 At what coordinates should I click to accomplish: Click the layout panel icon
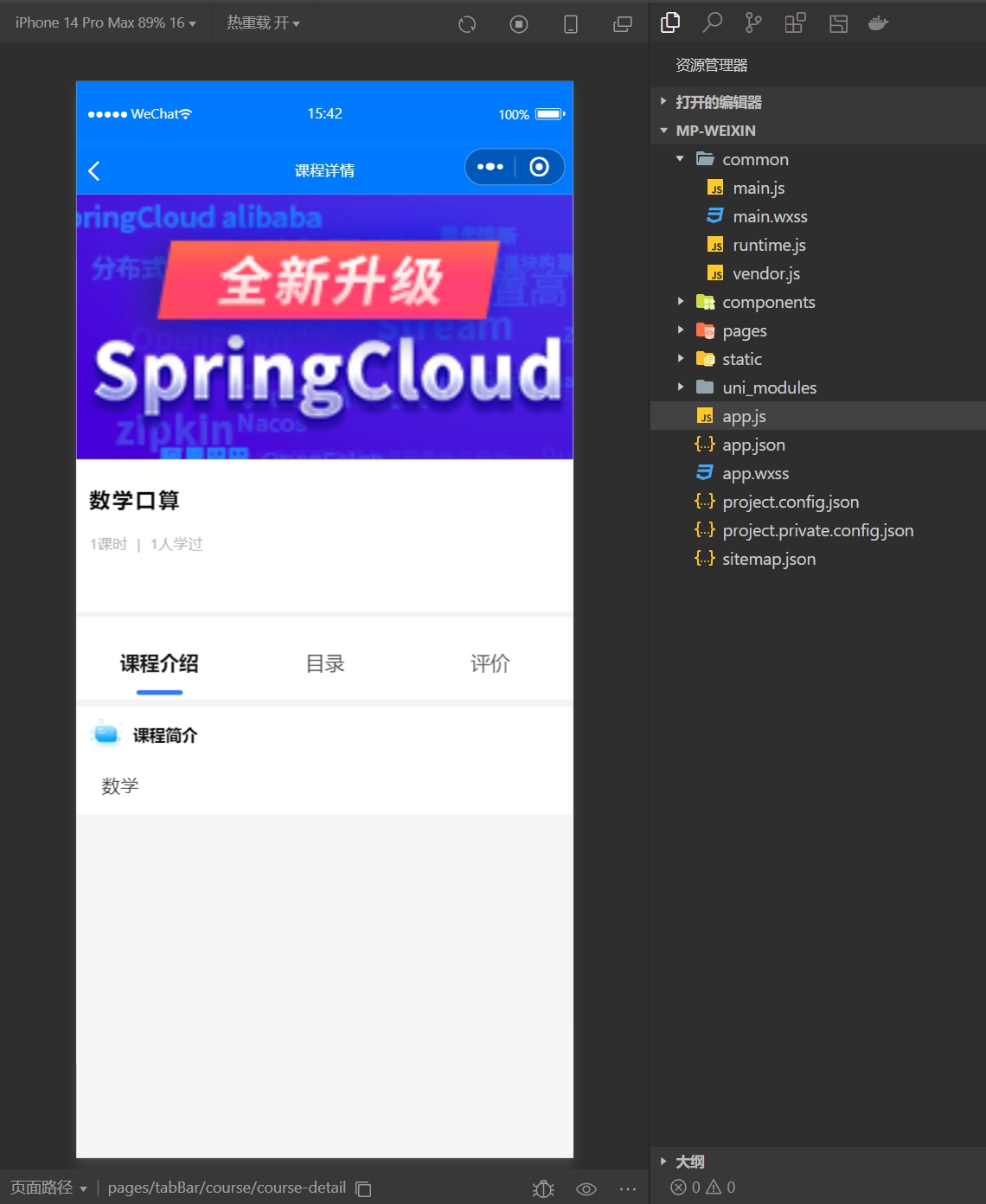tap(838, 23)
